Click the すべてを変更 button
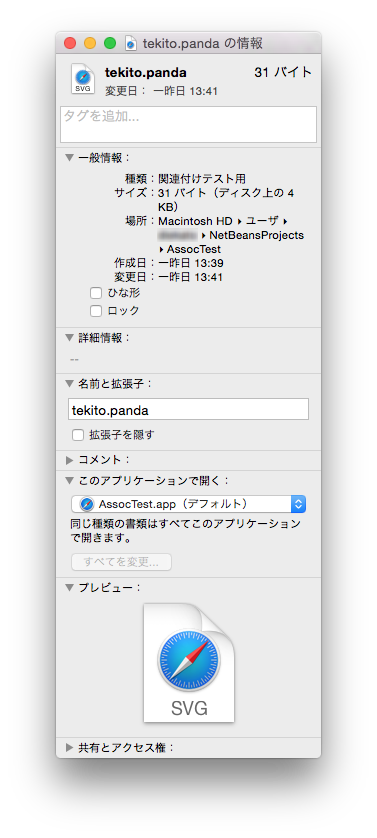 pyautogui.click(x=121, y=562)
